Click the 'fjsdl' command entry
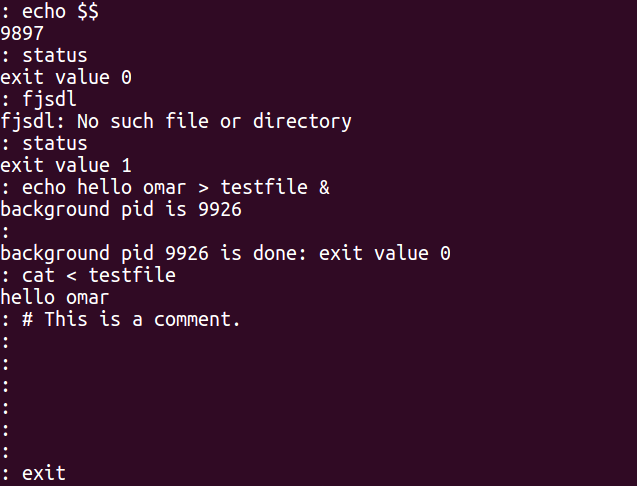The image size is (637, 486). click(49, 100)
